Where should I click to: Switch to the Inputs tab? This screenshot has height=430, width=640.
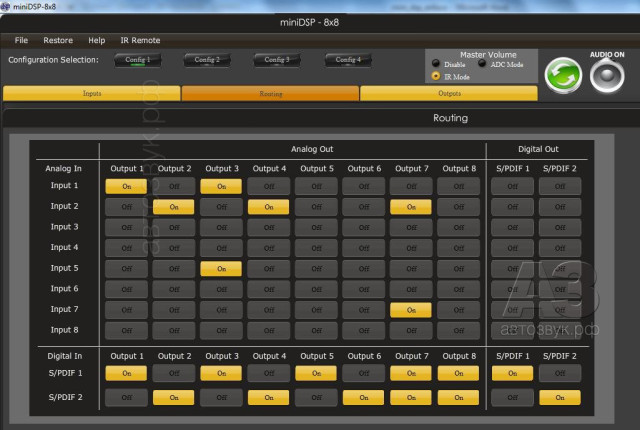pyautogui.click(x=92, y=93)
